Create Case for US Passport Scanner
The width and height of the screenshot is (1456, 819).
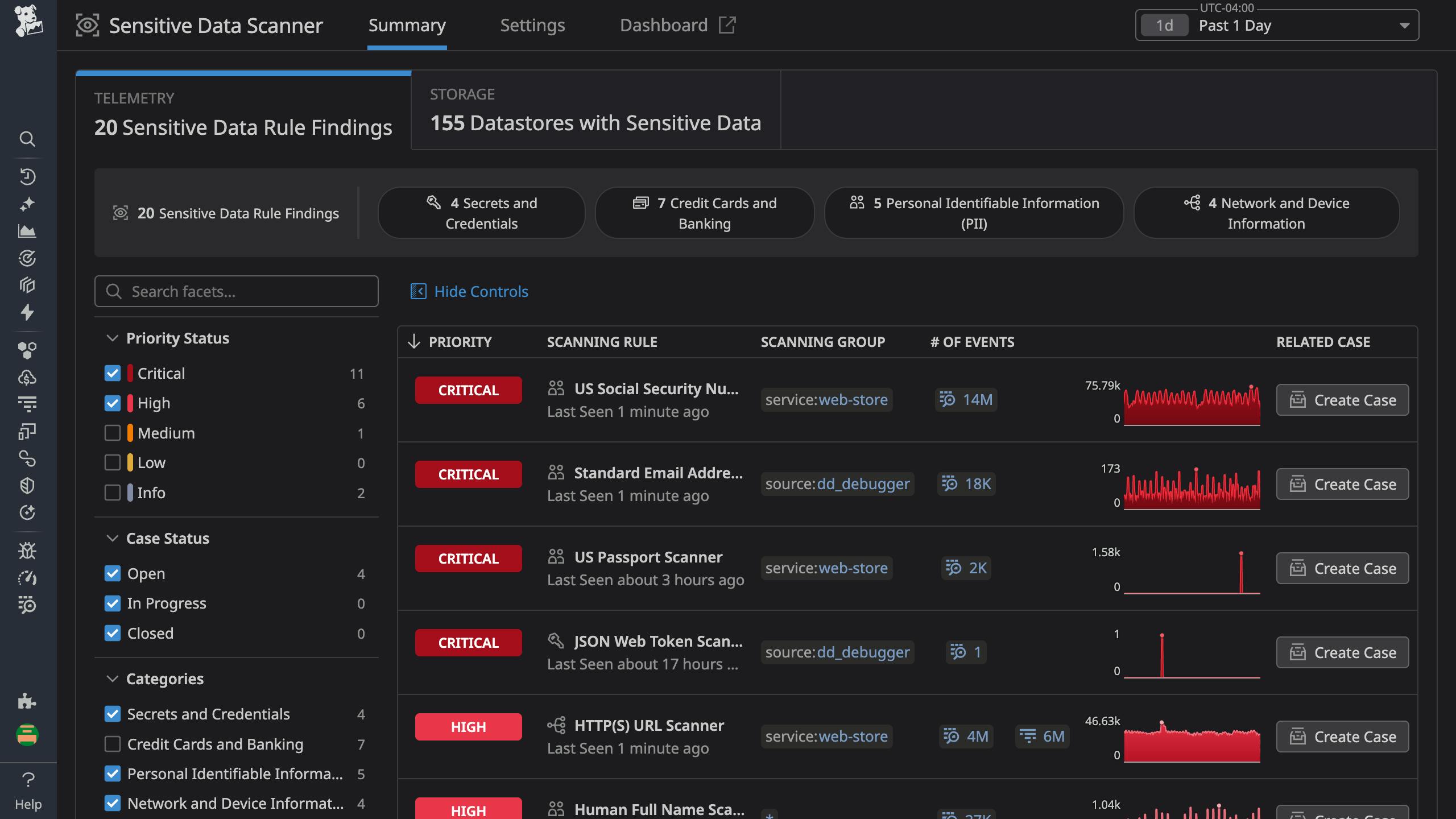click(1342, 568)
